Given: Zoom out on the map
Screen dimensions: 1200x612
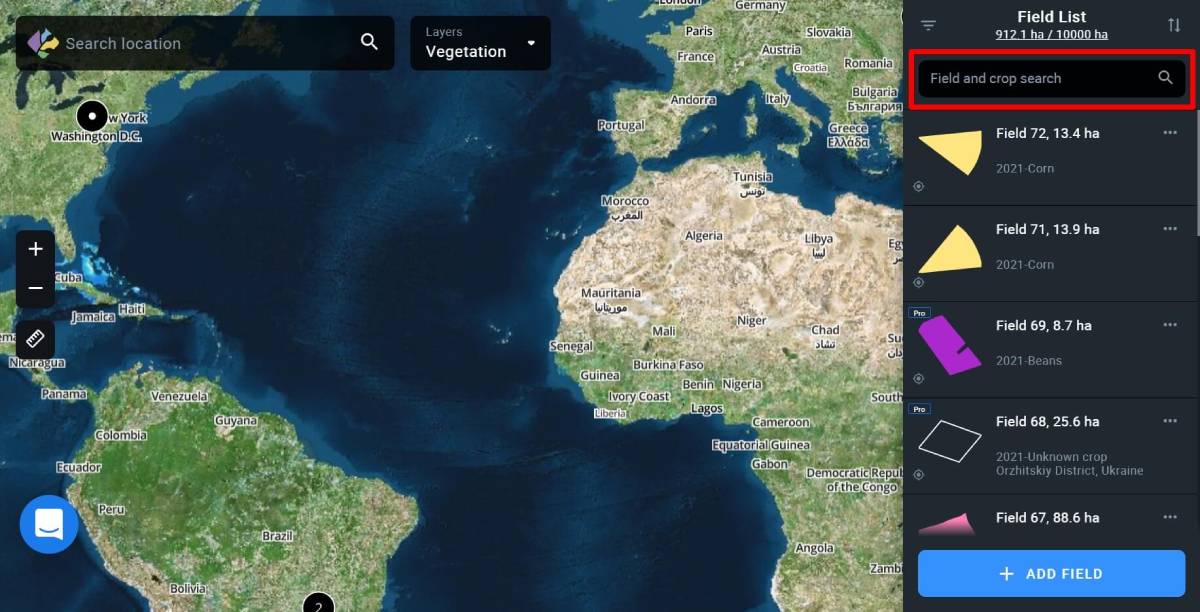Looking at the screenshot, I should (x=36, y=288).
